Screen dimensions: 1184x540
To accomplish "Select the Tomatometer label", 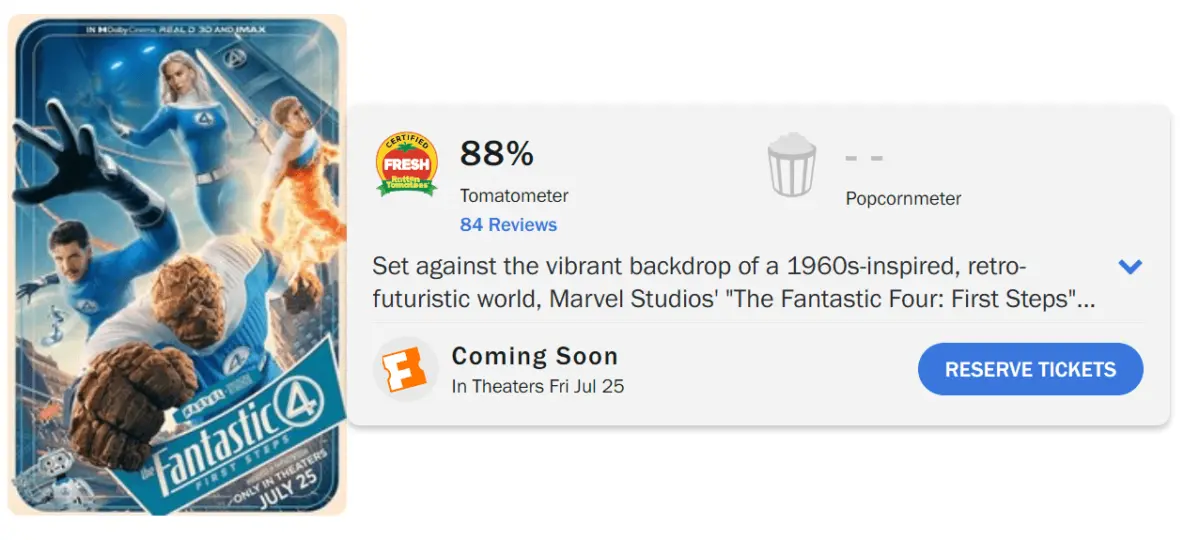I will pyautogui.click(x=514, y=196).
